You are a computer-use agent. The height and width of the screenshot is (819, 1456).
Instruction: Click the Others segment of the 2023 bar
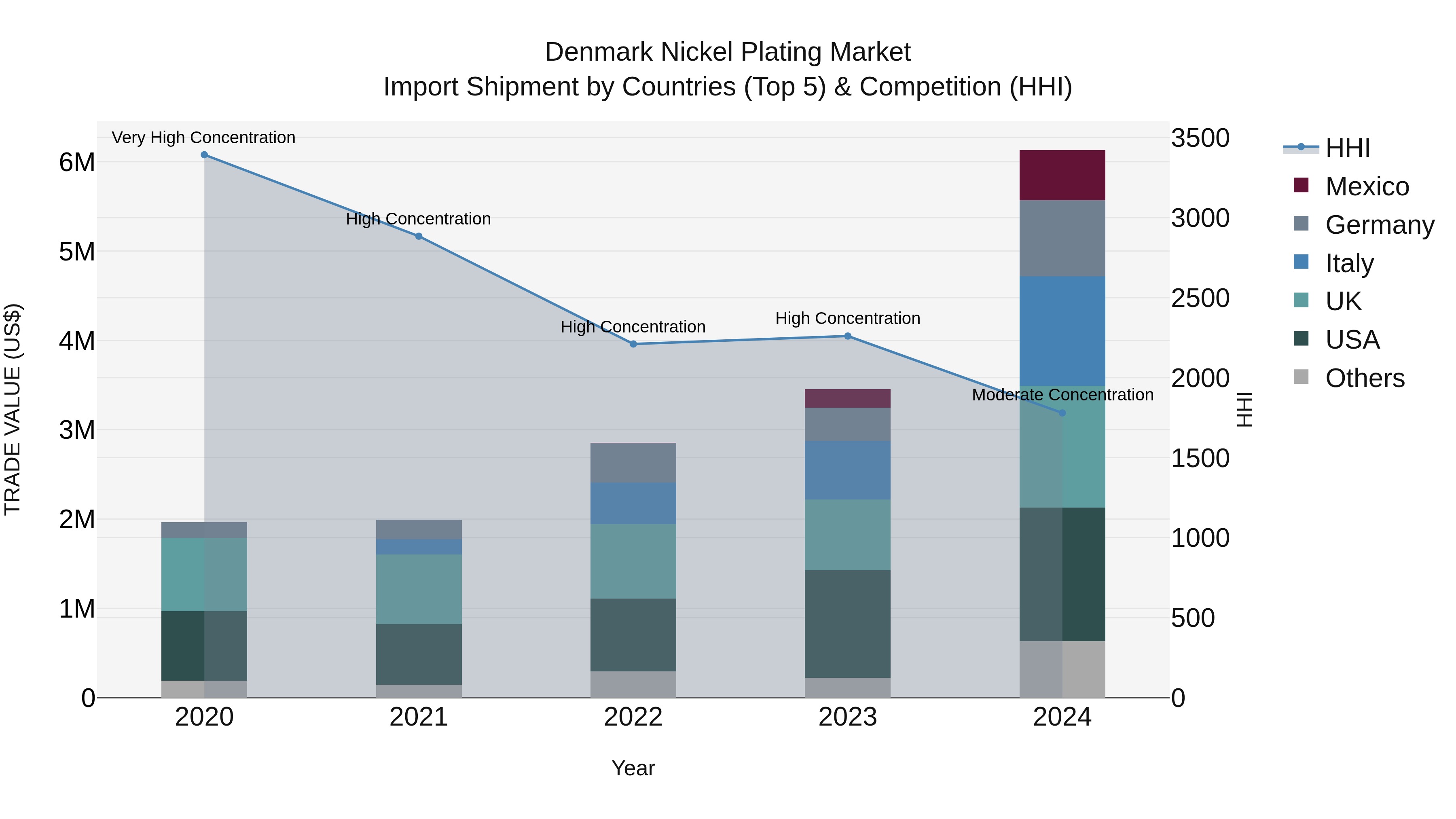848,688
